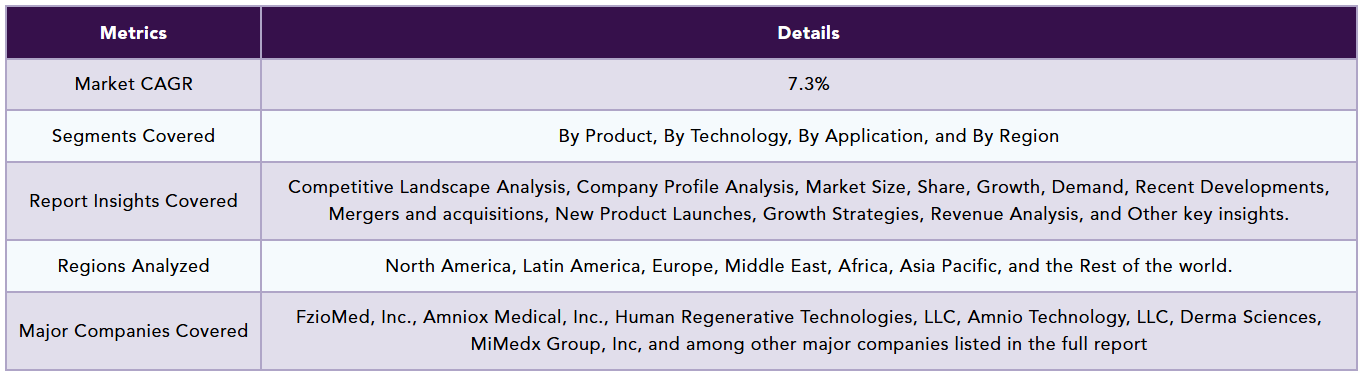Select the Major Companies Covered label
Screen dimensions: 1360x373
tap(133, 331)
